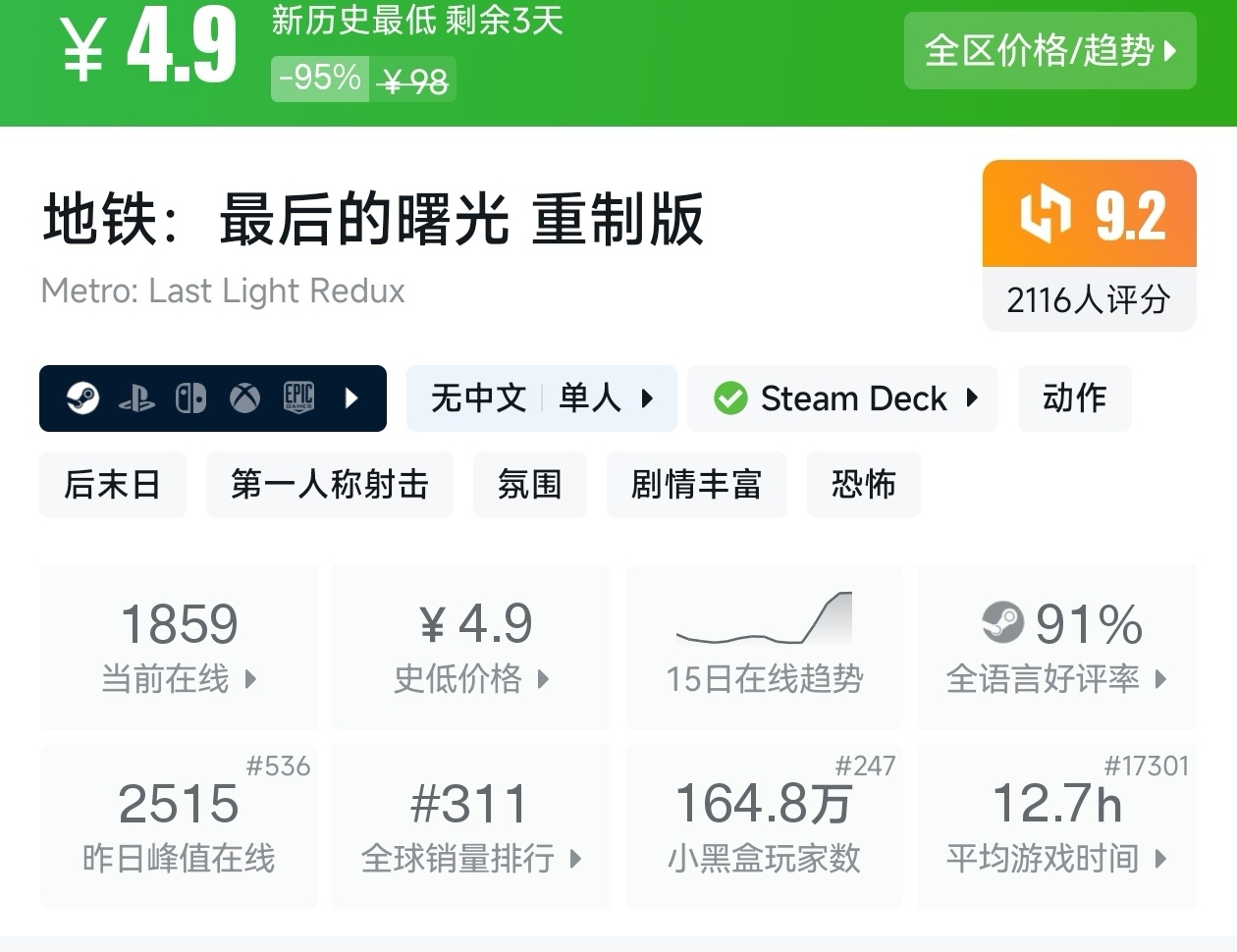
Task: Click the PlayStation platform icon
Action: 136,398
